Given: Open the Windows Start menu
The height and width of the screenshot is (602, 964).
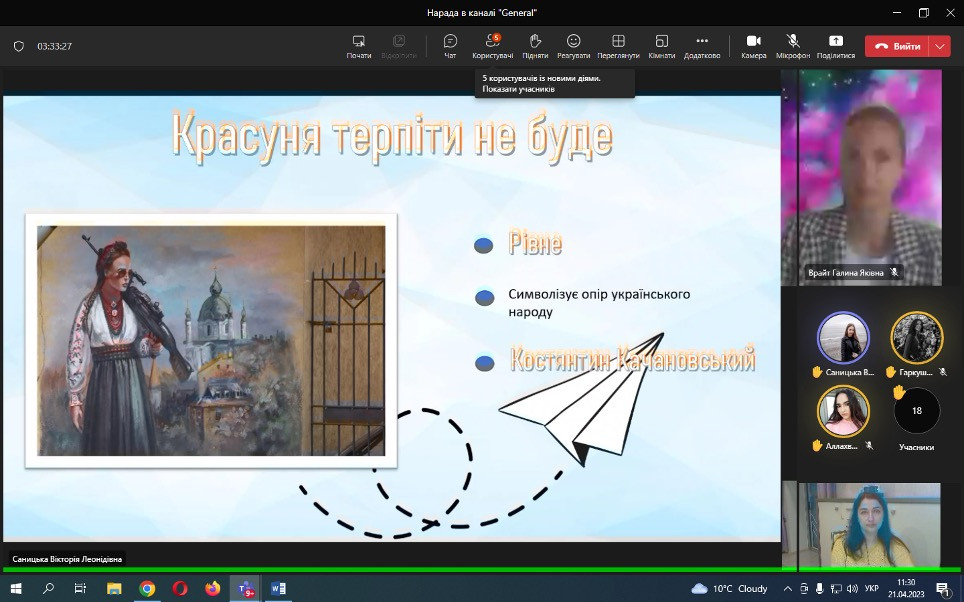Looking at the screenshot, I should [x=16, y=588].
